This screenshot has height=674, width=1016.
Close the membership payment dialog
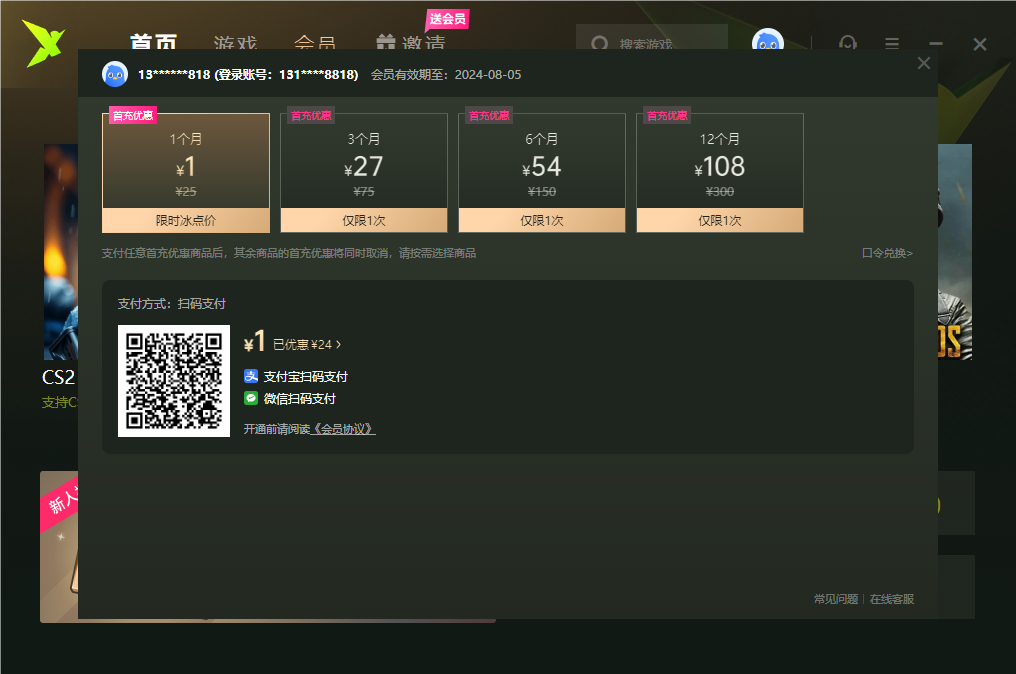click(924, 63)
